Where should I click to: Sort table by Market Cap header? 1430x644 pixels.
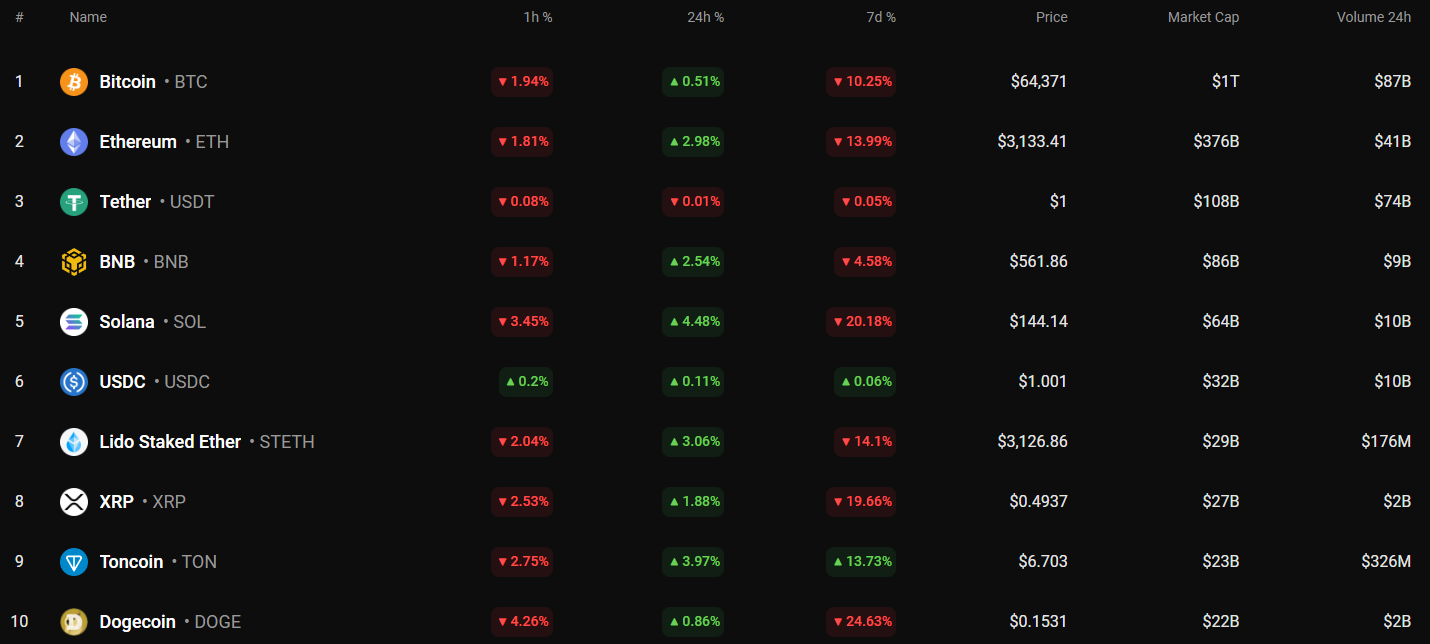click(1203, 17)
